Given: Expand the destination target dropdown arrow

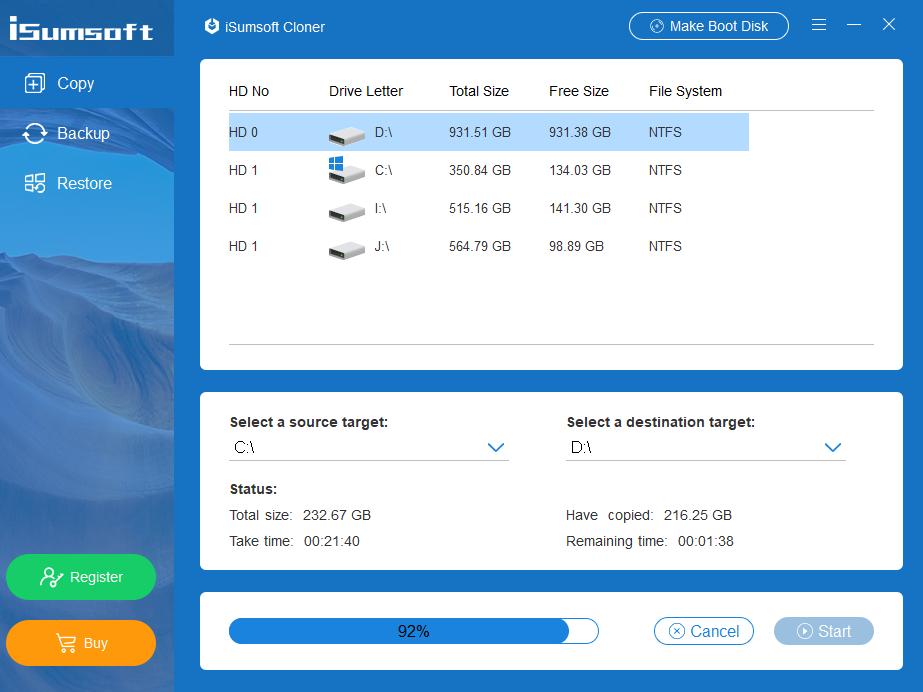Looking at the screenshot, I should click(x=833, y=448).
